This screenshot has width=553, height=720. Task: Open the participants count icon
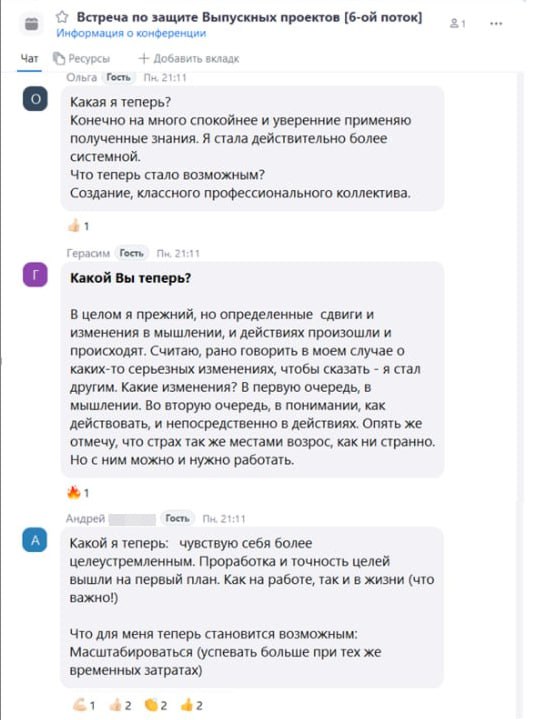click(x=457, y=23)
